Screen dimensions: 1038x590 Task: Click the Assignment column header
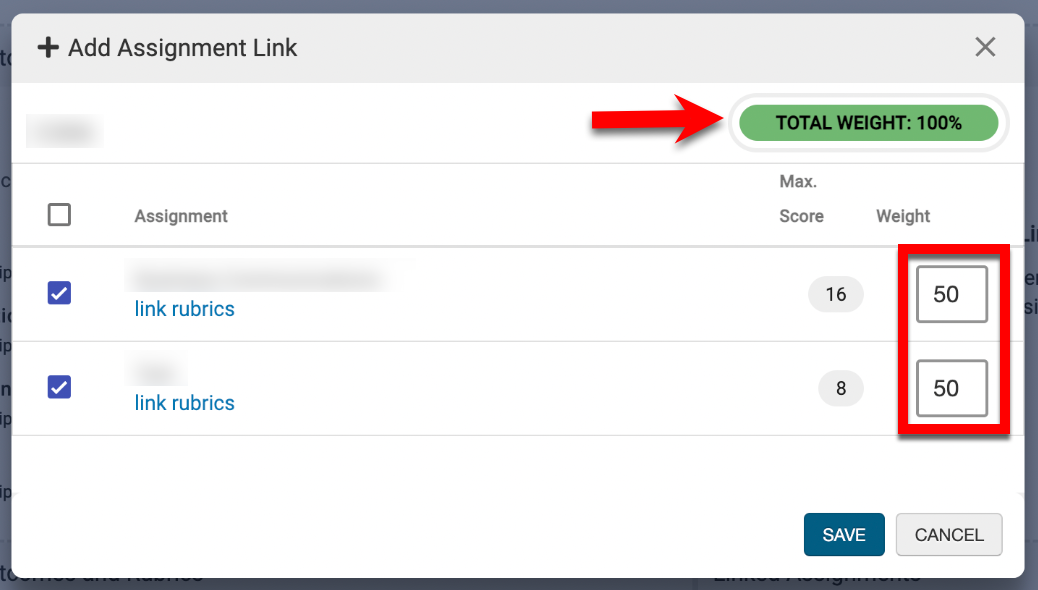point(181,216)
